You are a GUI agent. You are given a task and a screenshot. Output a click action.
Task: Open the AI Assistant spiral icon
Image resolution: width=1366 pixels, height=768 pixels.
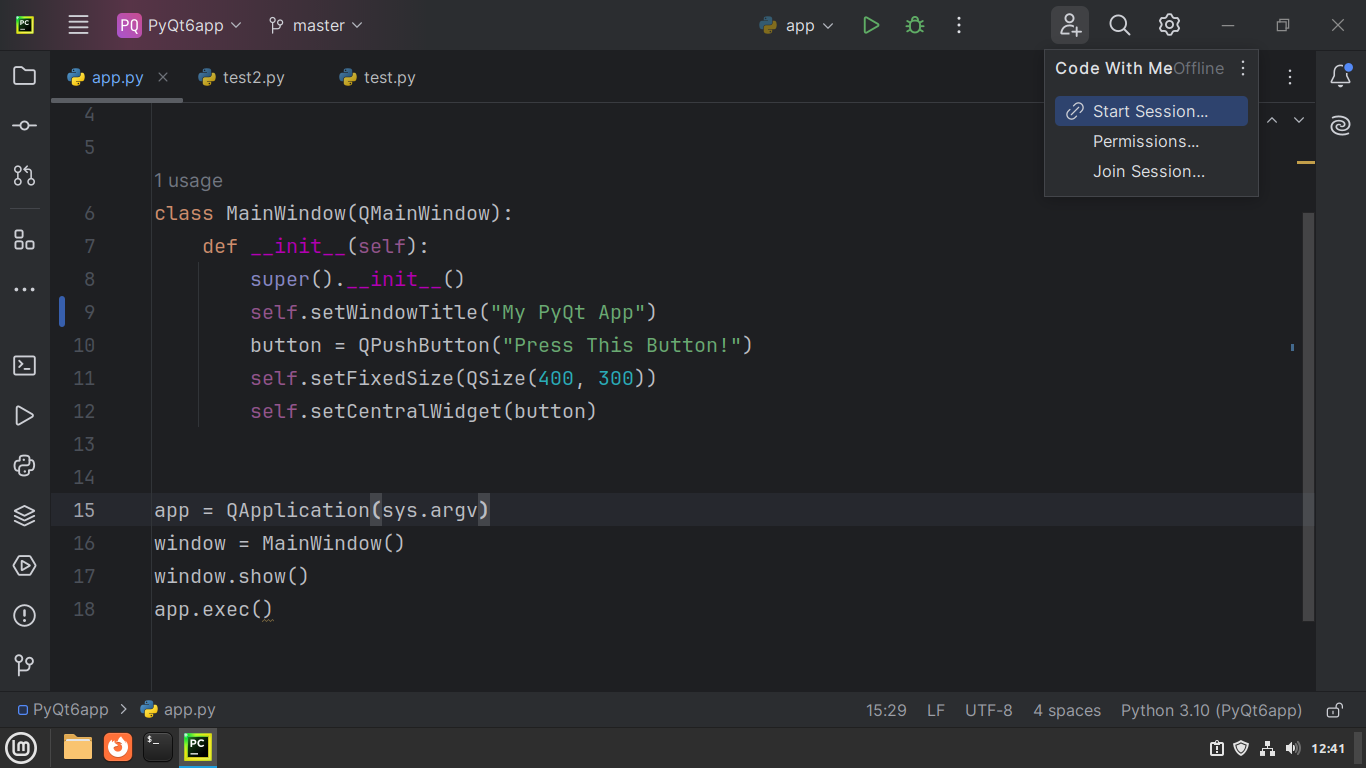pos(1341,126)
